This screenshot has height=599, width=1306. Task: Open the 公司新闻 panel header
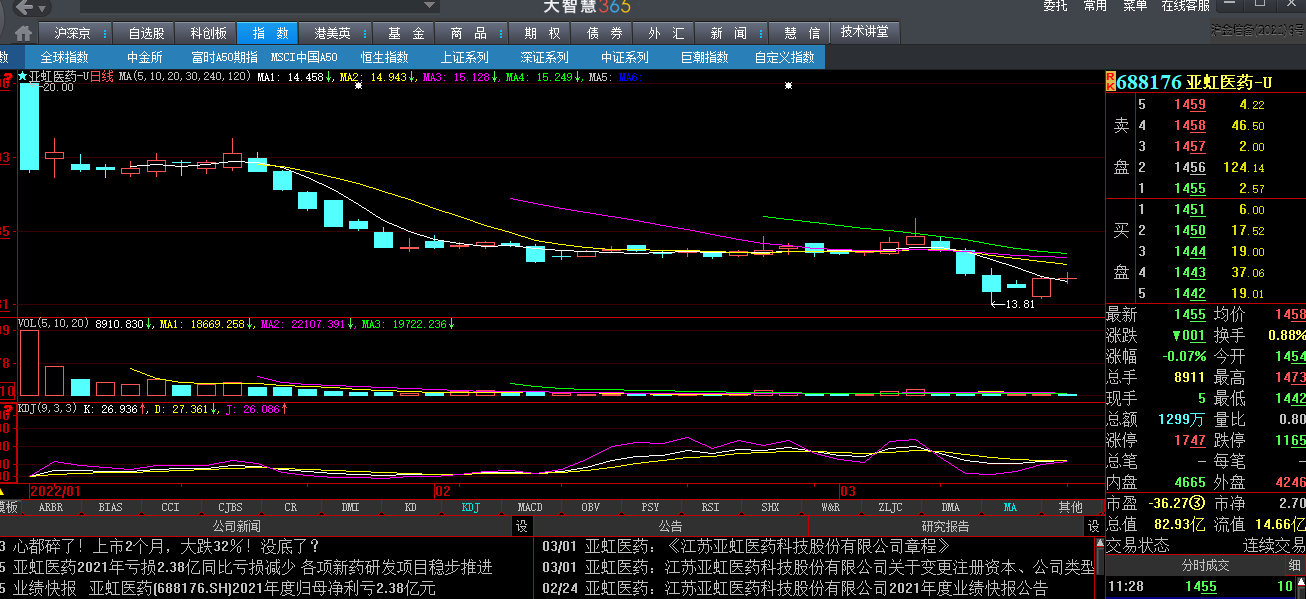[236, 526]
